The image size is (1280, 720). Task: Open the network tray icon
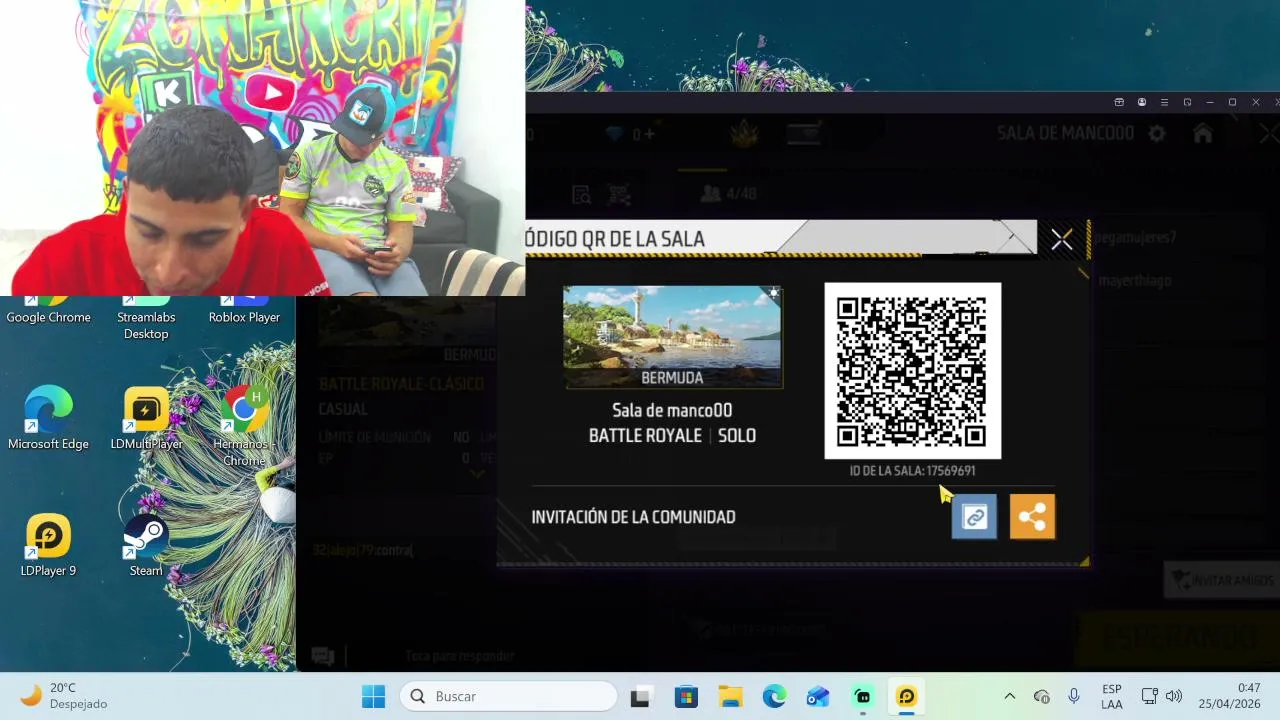point(1149,696)
